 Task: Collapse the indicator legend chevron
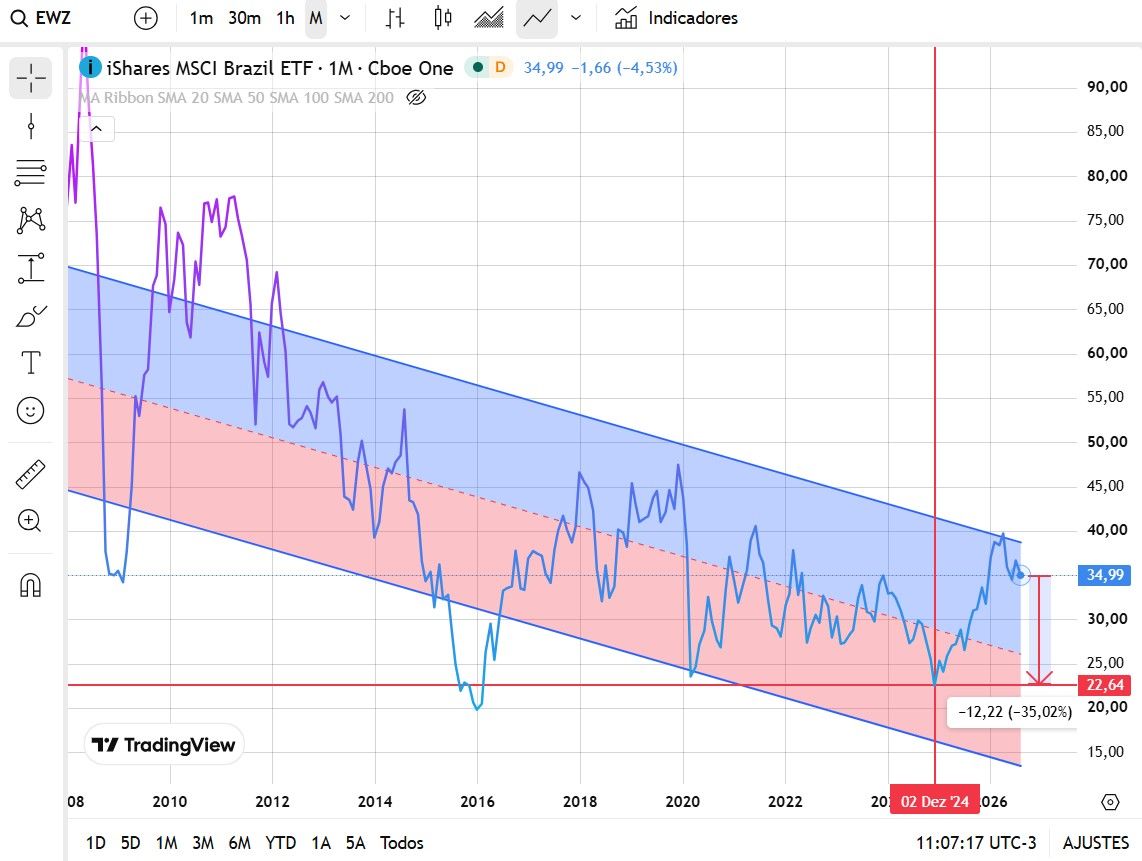[x=96, y=129]
